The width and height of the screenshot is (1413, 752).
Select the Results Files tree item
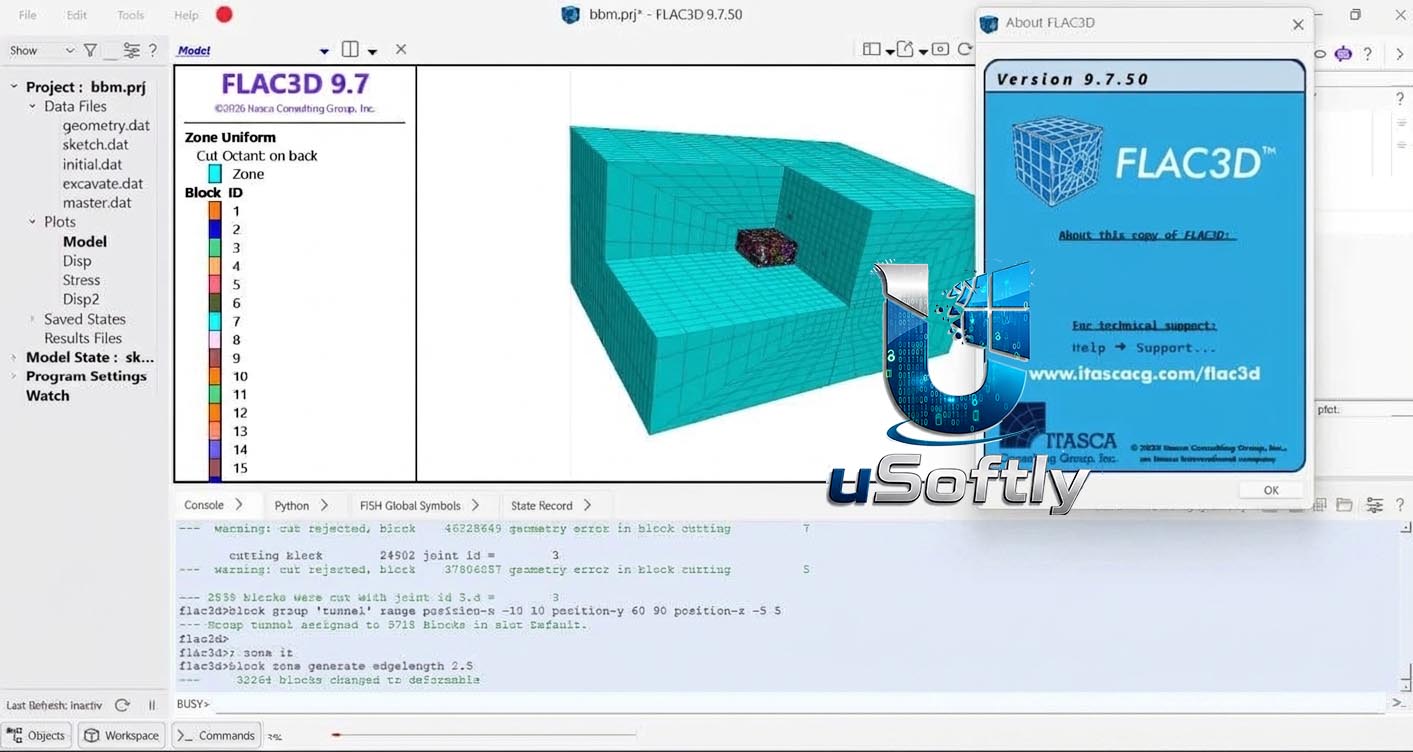click(83, 338)
